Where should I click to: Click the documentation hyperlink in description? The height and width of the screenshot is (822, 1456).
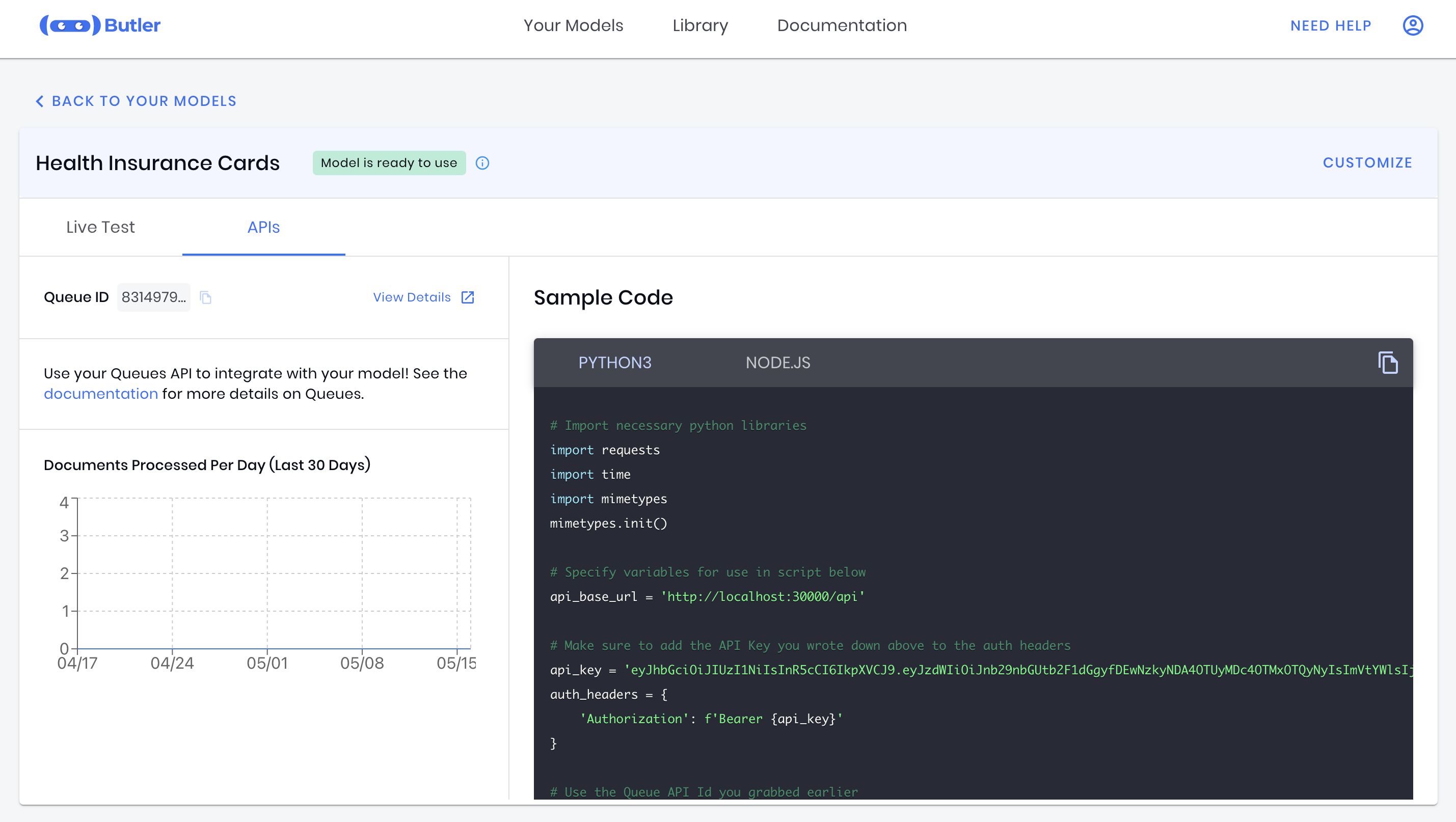click(100, 393)
